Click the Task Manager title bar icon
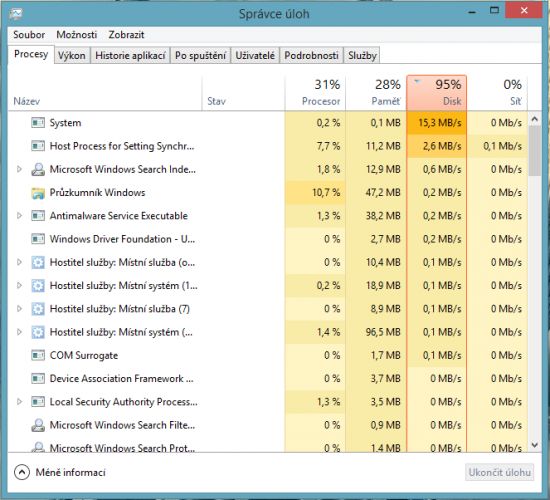Screen dimensions: 550x500 pyautogui.click(x=16, y=13)
